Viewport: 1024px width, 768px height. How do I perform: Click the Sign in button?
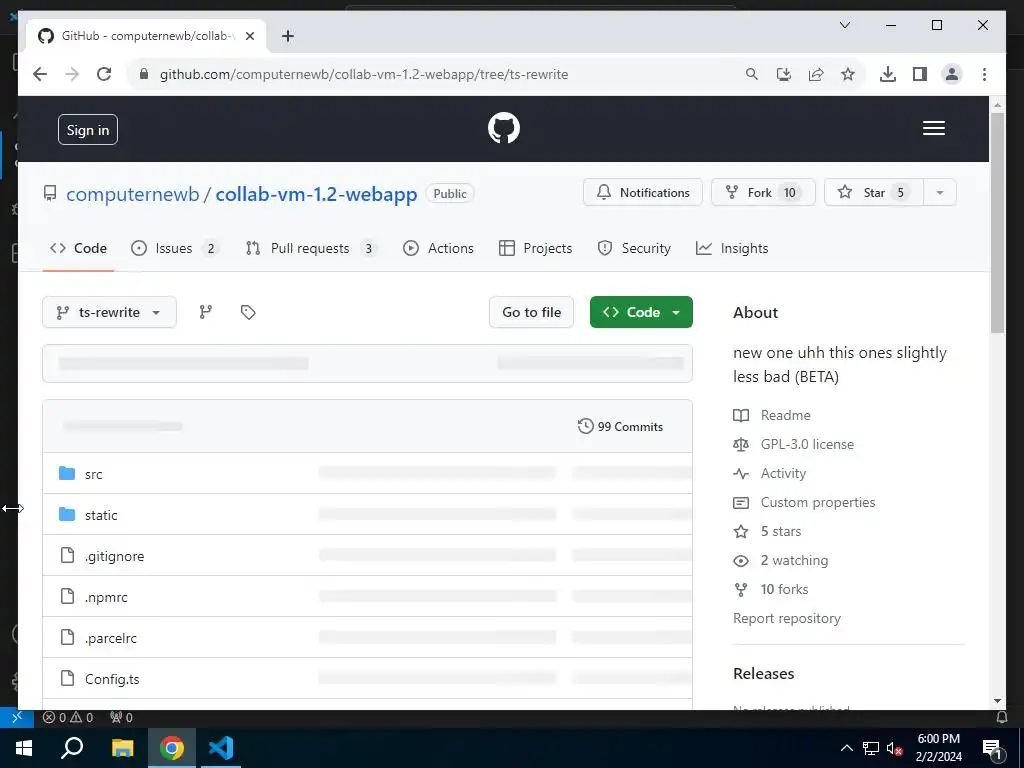88,129
